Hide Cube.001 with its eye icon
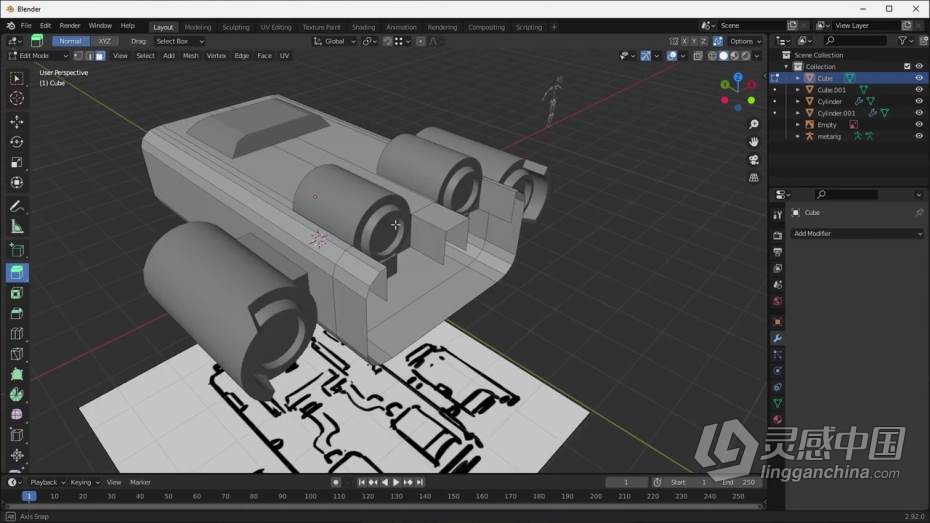This screenshot has height=523, width=930. [x=919, y=90]
